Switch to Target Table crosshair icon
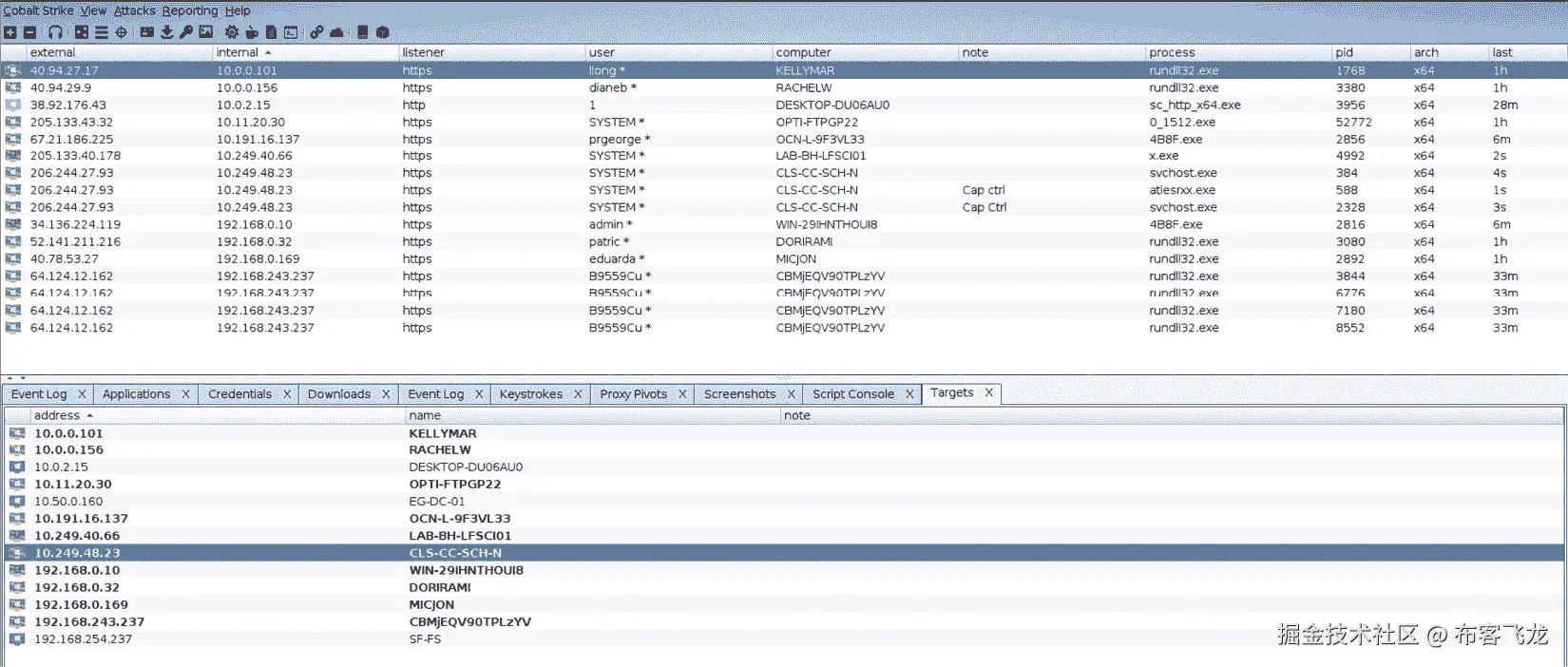 (x=122, y=32)
